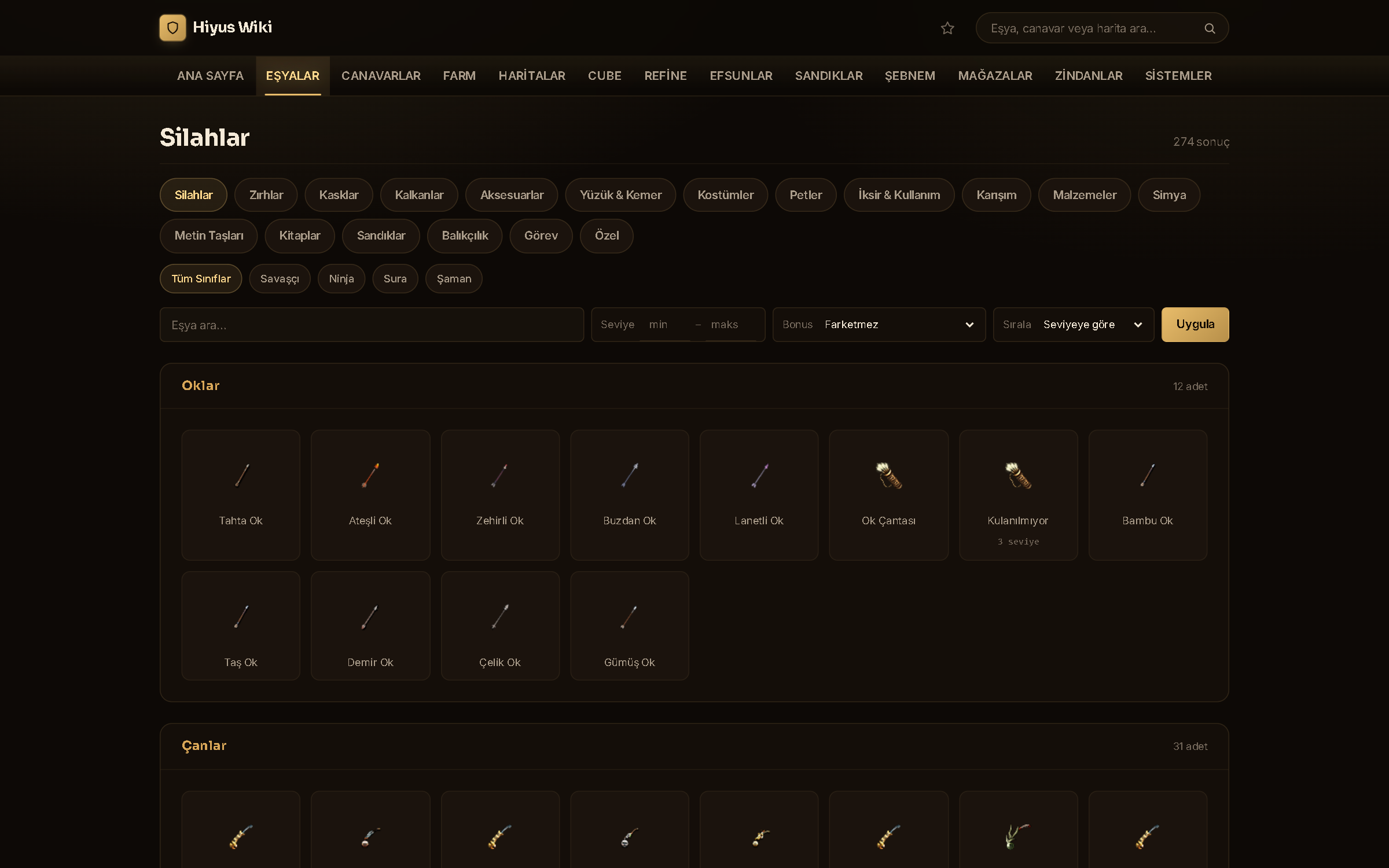Select the Kitaplar category chip

point(300,236)
